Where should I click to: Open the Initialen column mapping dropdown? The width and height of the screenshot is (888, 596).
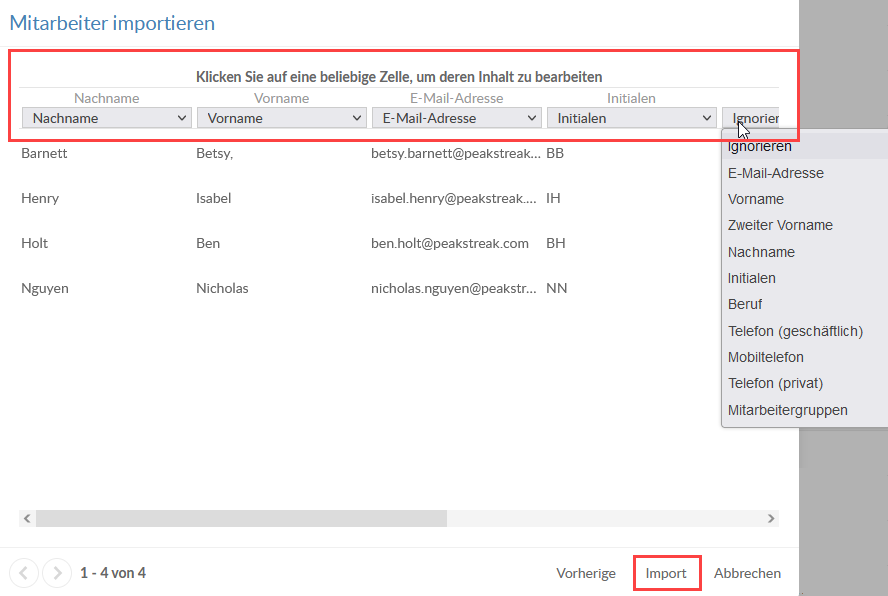pos(631,118)
